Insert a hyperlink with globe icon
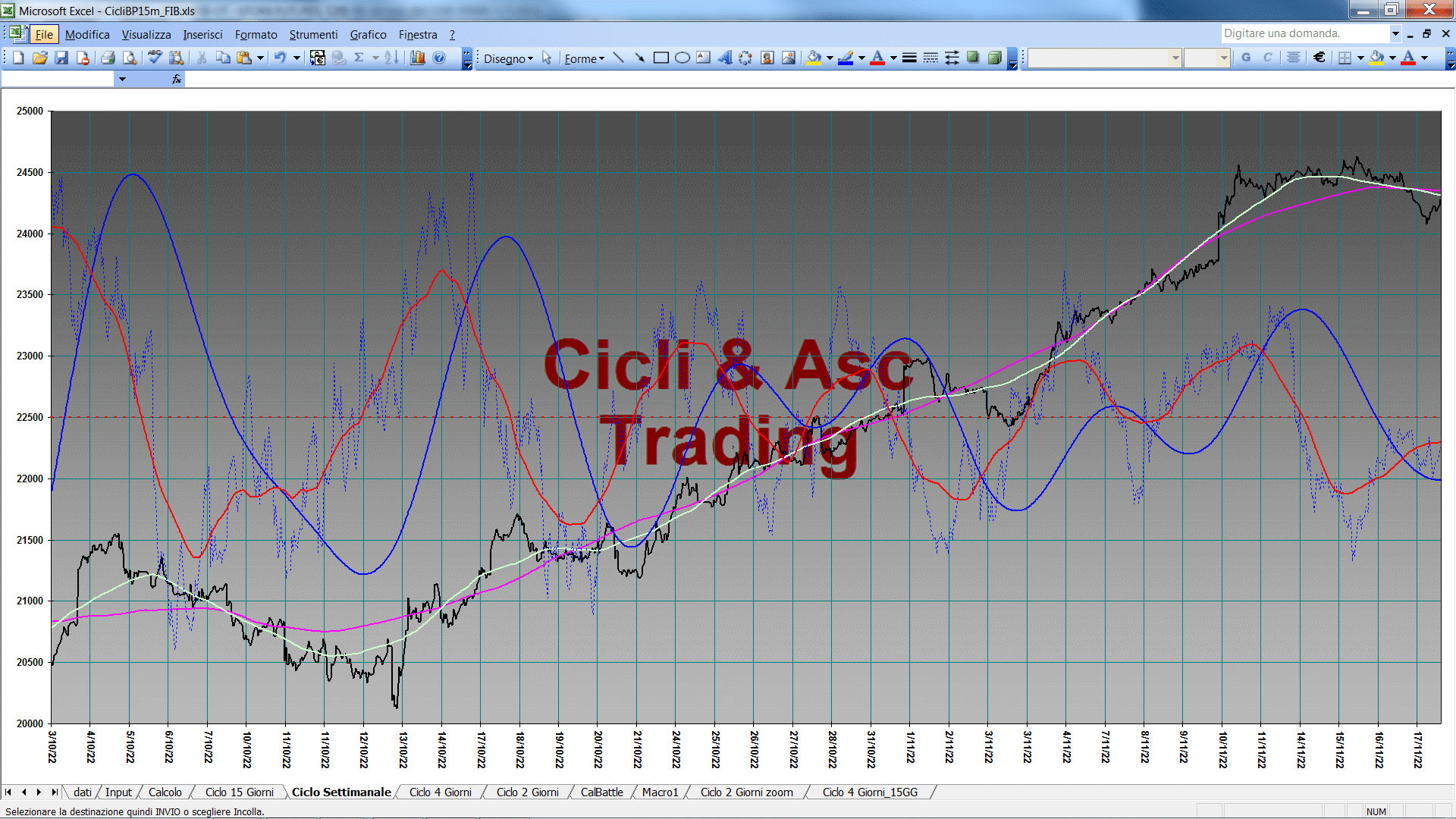This screenshot has width=1456, height=819. tap(338, 58)
